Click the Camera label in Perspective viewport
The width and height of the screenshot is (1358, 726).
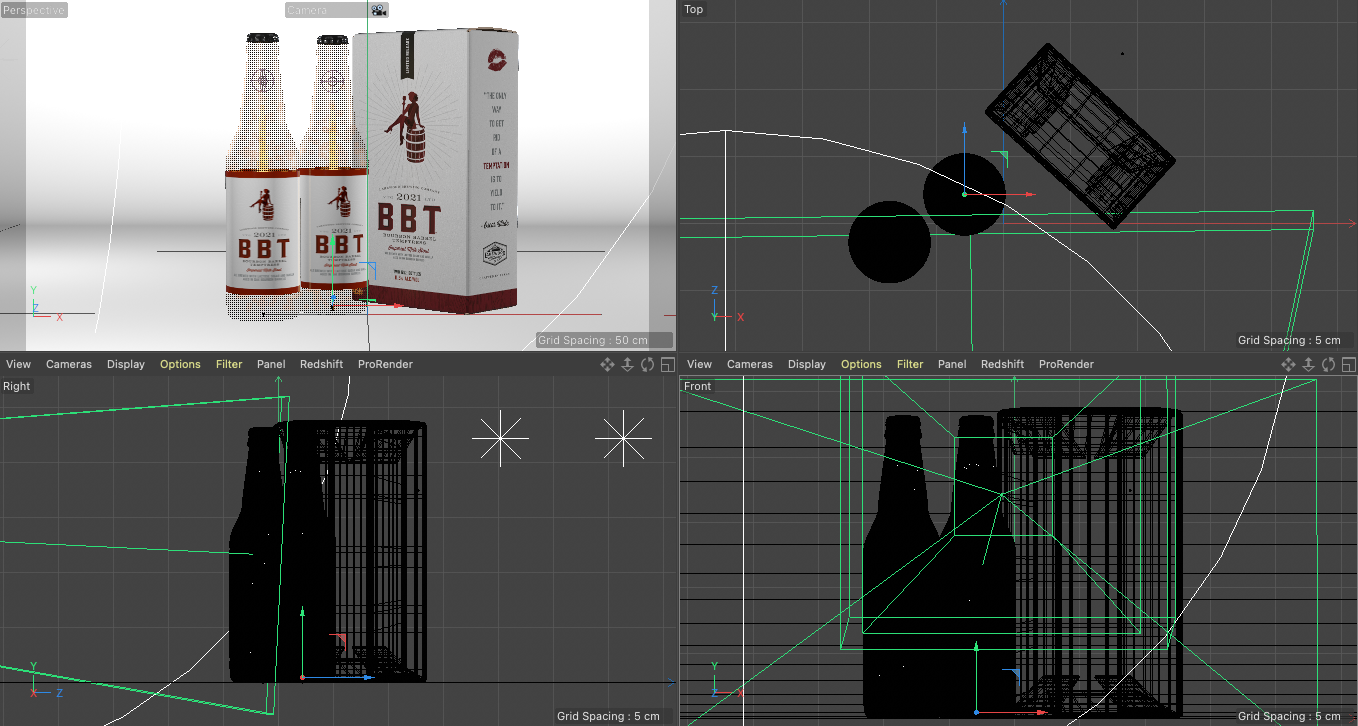[x=307, y=10]
